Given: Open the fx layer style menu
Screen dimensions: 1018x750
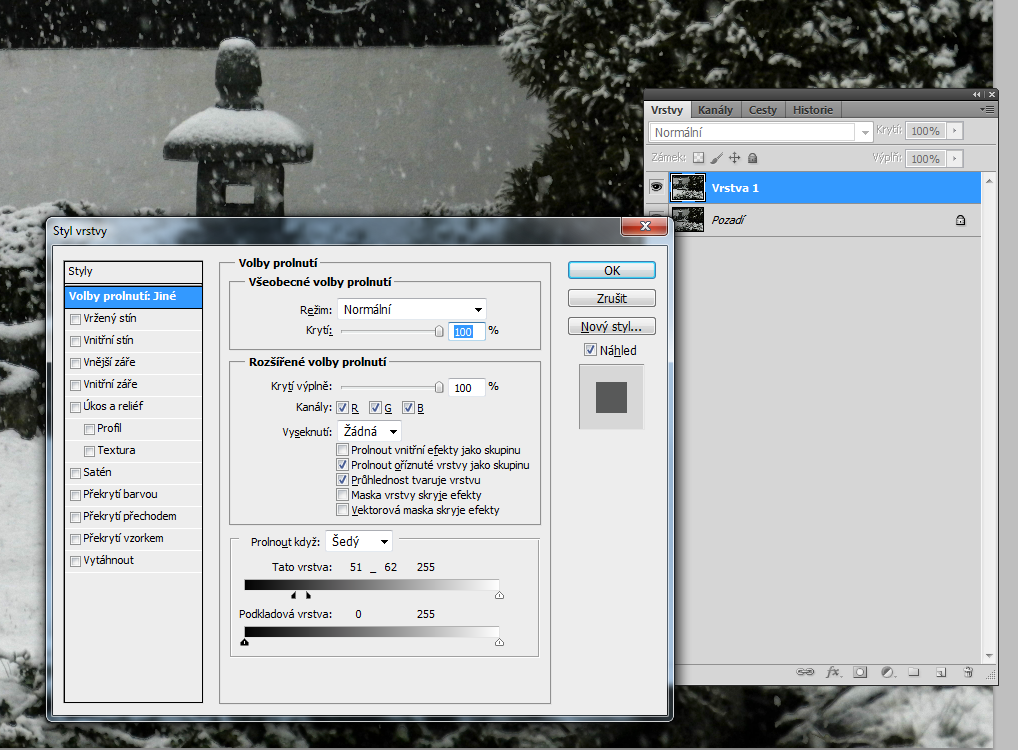Looking at the screenshot, I should [x=832, y=673].
